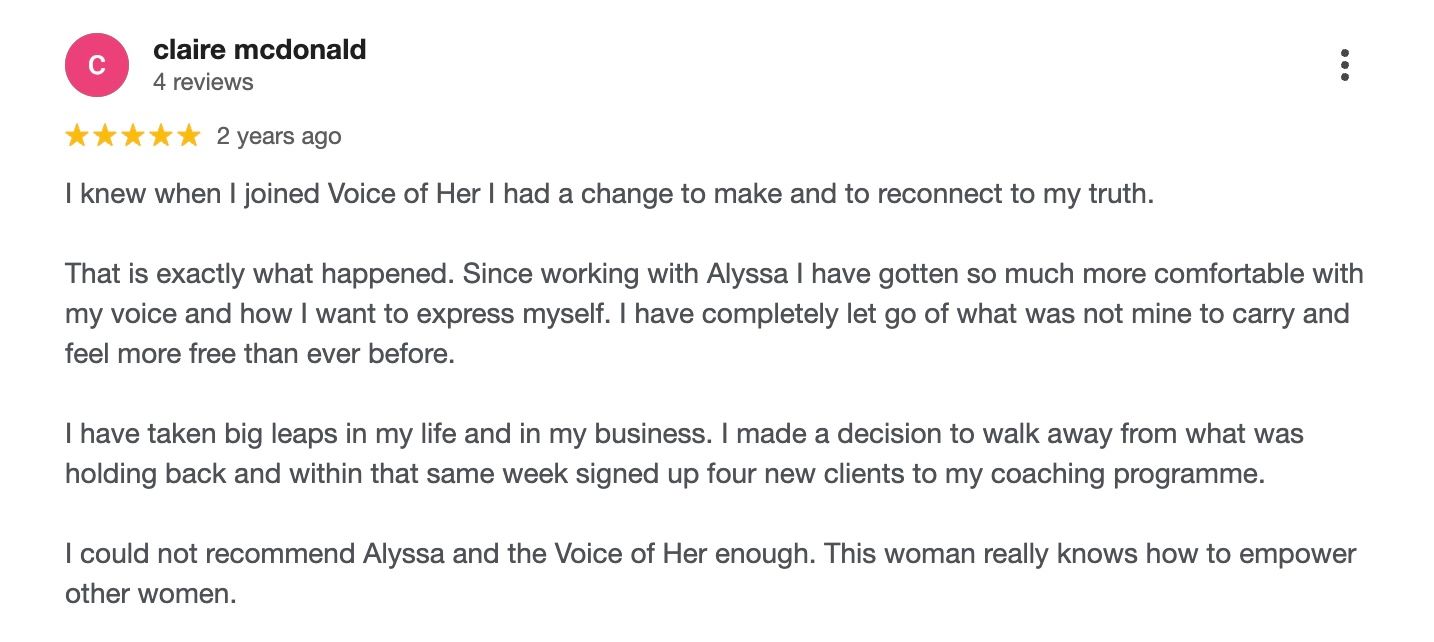Click the pink "C" profile avatar
Viewport: 1434px width, 642px height.
tap(97, 65)
